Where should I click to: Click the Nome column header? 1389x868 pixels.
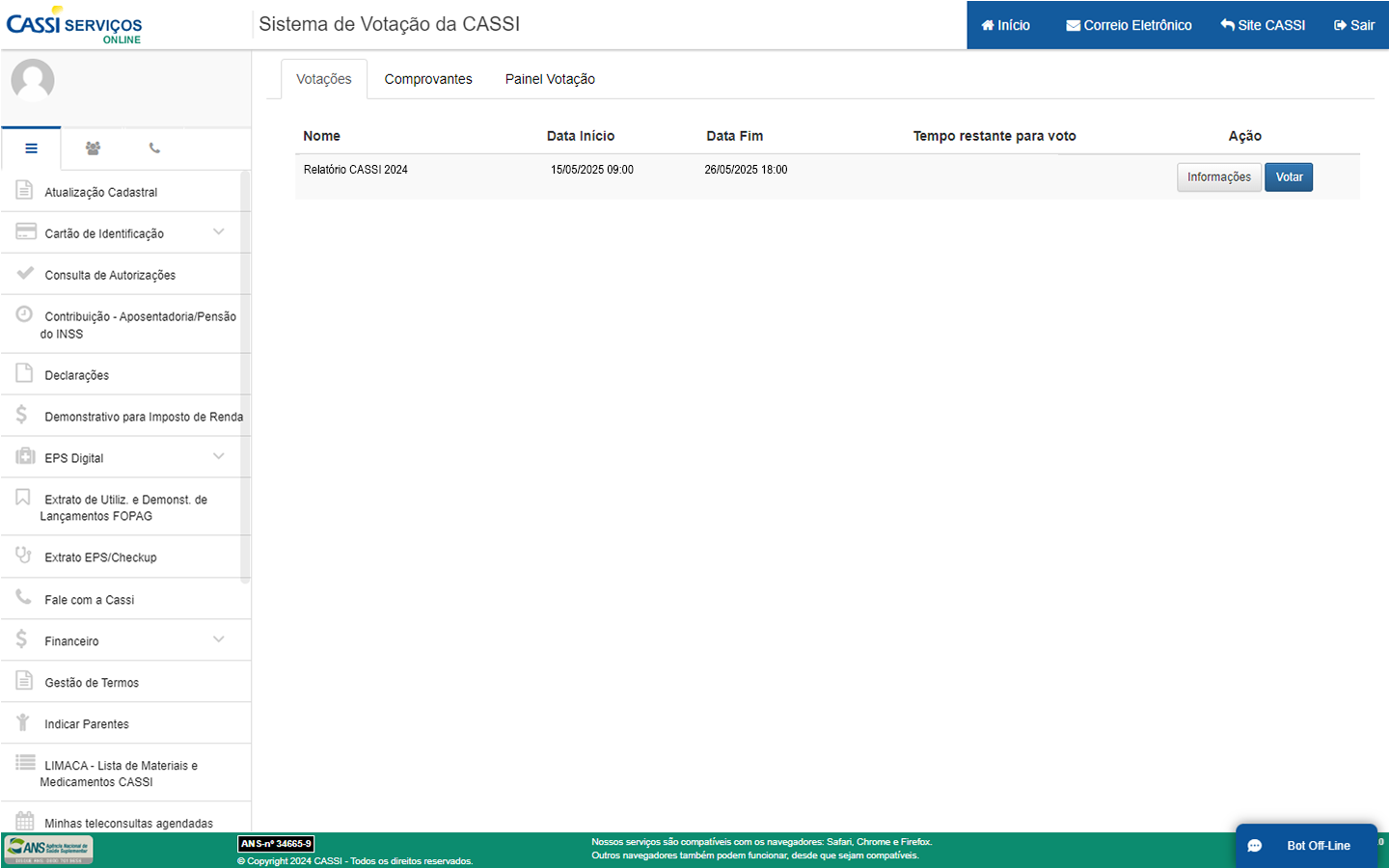pyautogui.click(x=321, y=136)
